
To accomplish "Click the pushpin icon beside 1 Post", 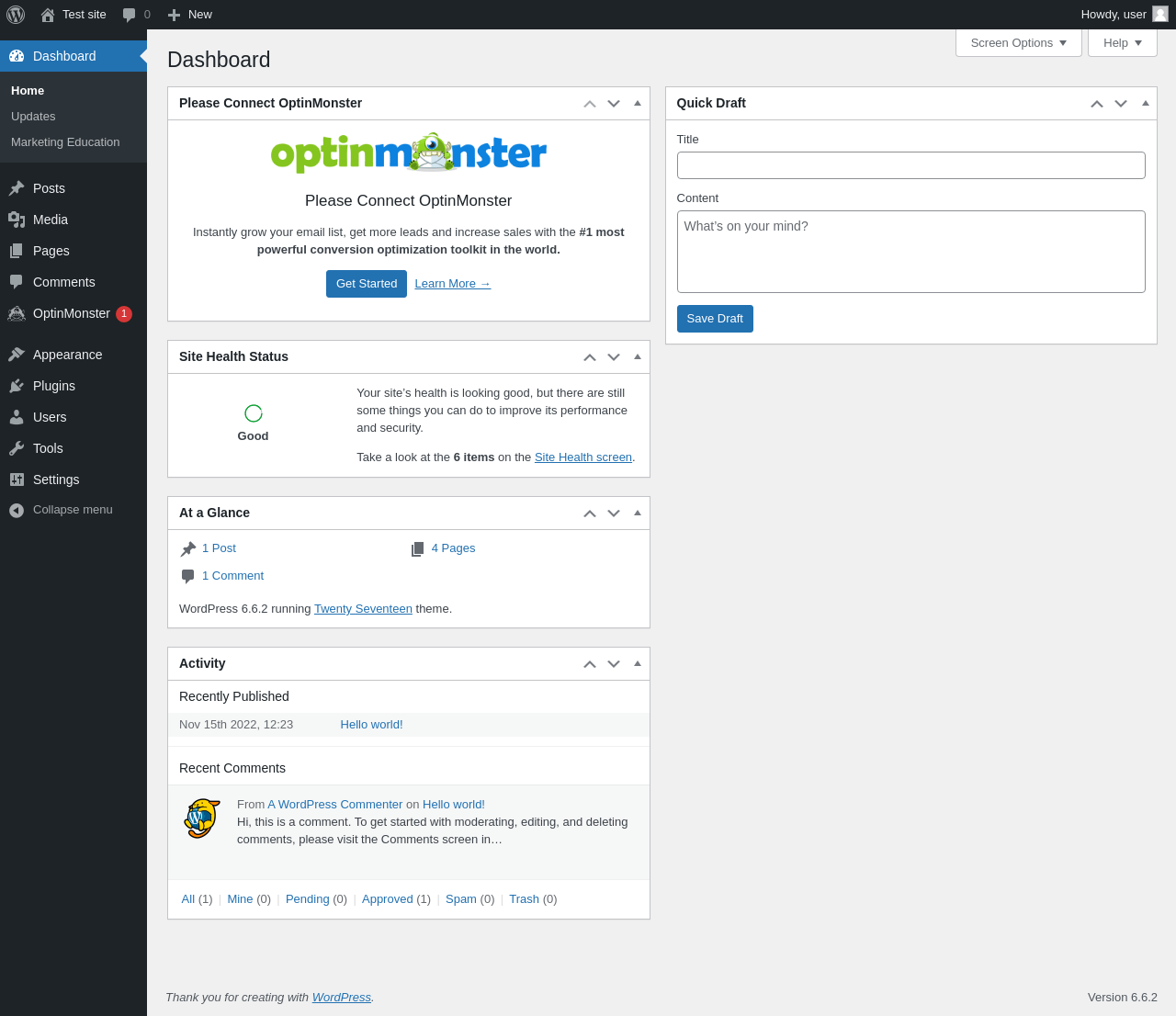I will click(x=188, y=548).
